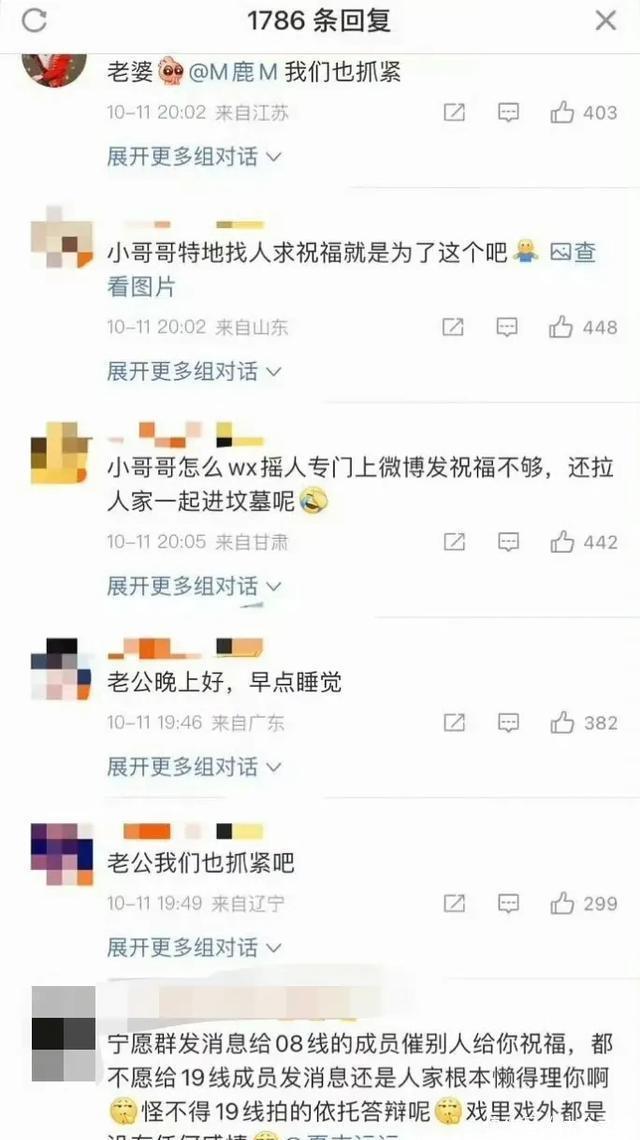The image size is (640, 1140).
Task: Reply to the comment from 山东
Action: click(x=507, y=327)
